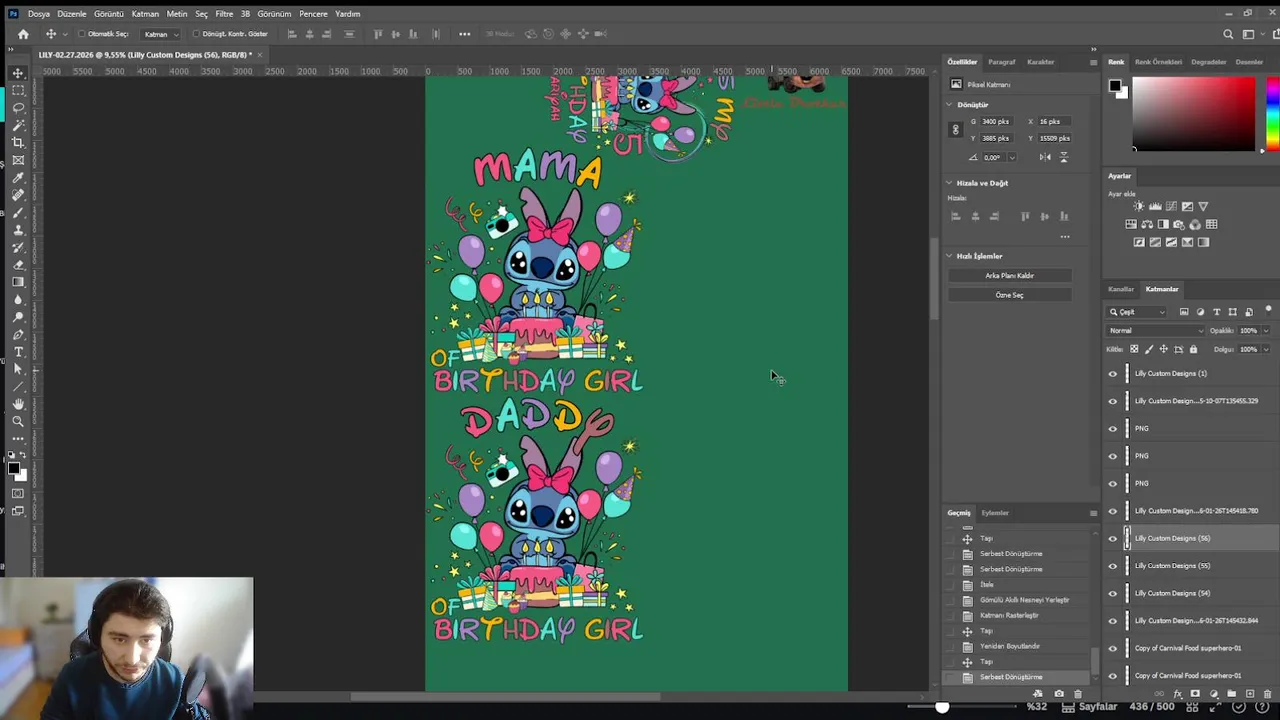1280x720 pixels.
Task: Add a Color Balance adjustment from Ayarlar
Action: coord(1147,224)
